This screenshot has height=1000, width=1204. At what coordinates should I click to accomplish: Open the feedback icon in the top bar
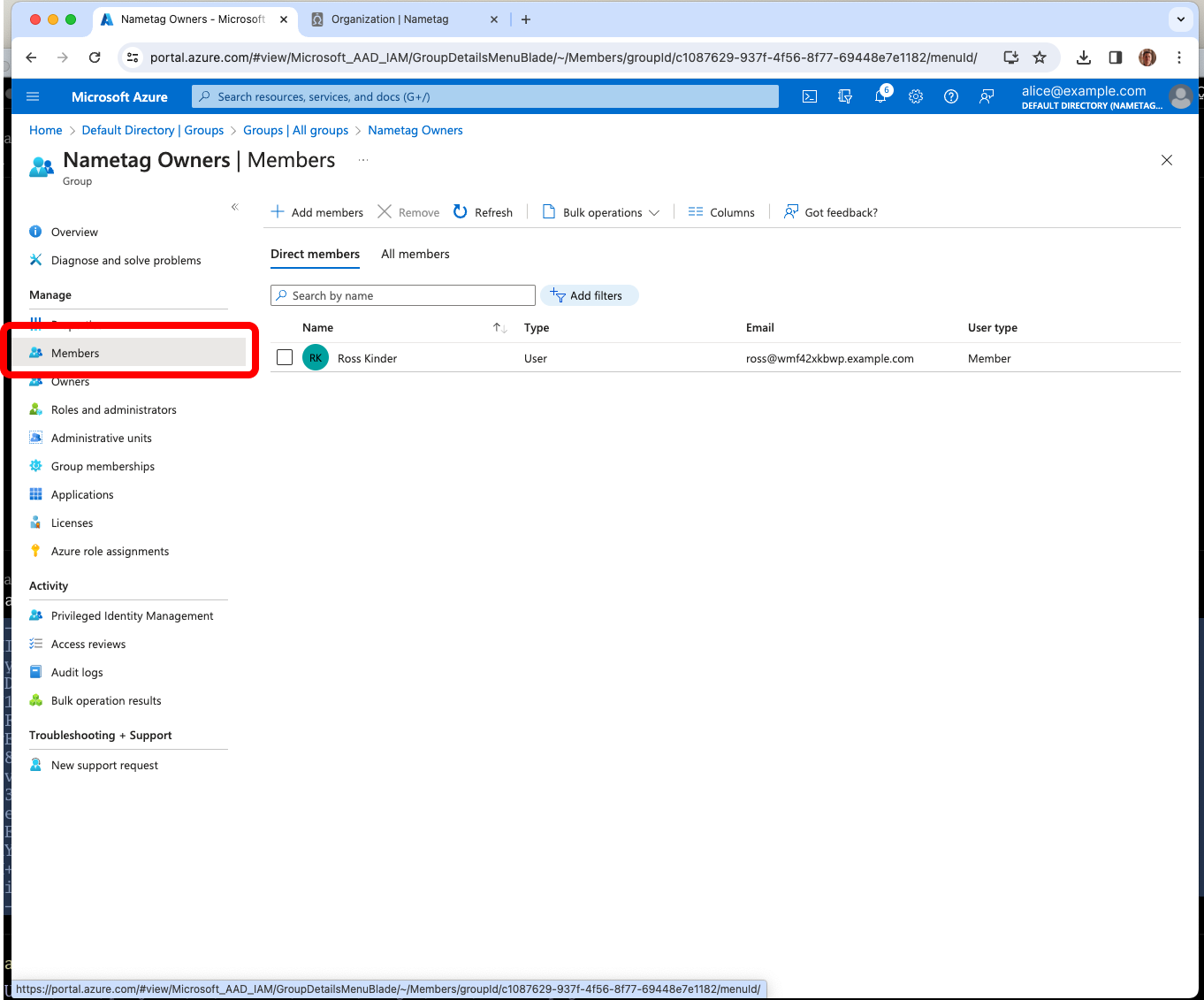(987, 97)
